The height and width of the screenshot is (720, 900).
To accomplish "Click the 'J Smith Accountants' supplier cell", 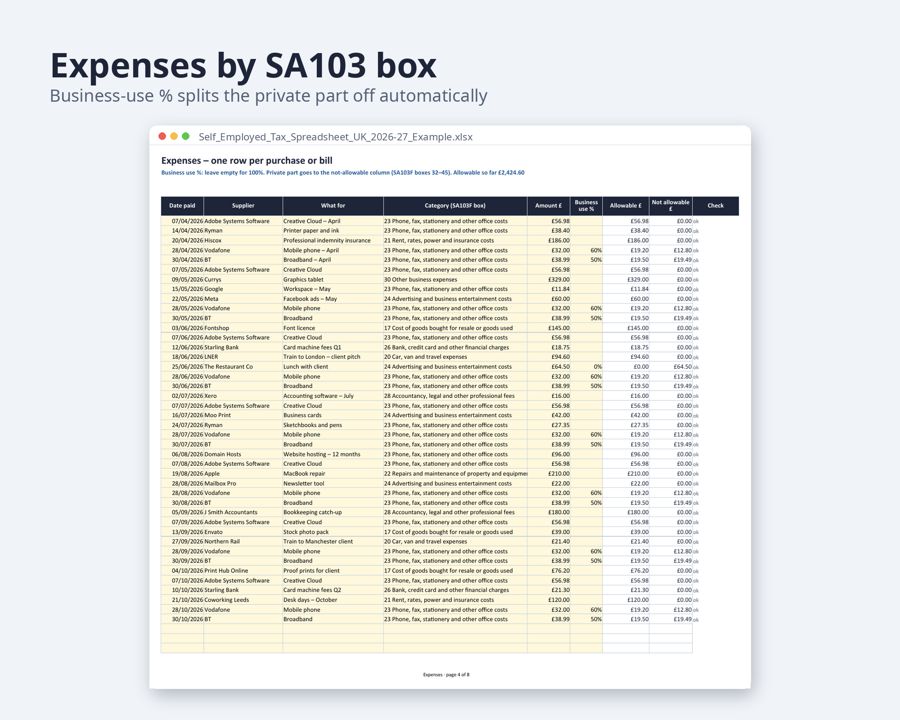I will [243, 512].
